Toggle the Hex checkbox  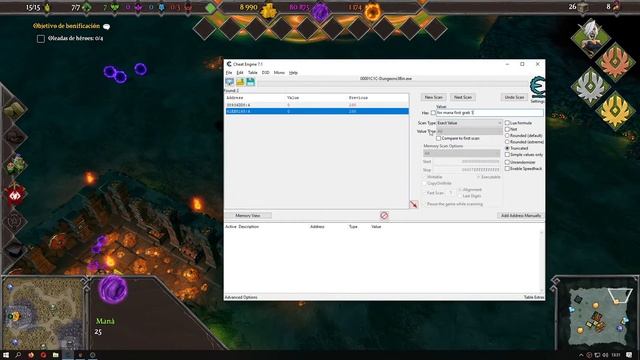click(x=433, y=113)
